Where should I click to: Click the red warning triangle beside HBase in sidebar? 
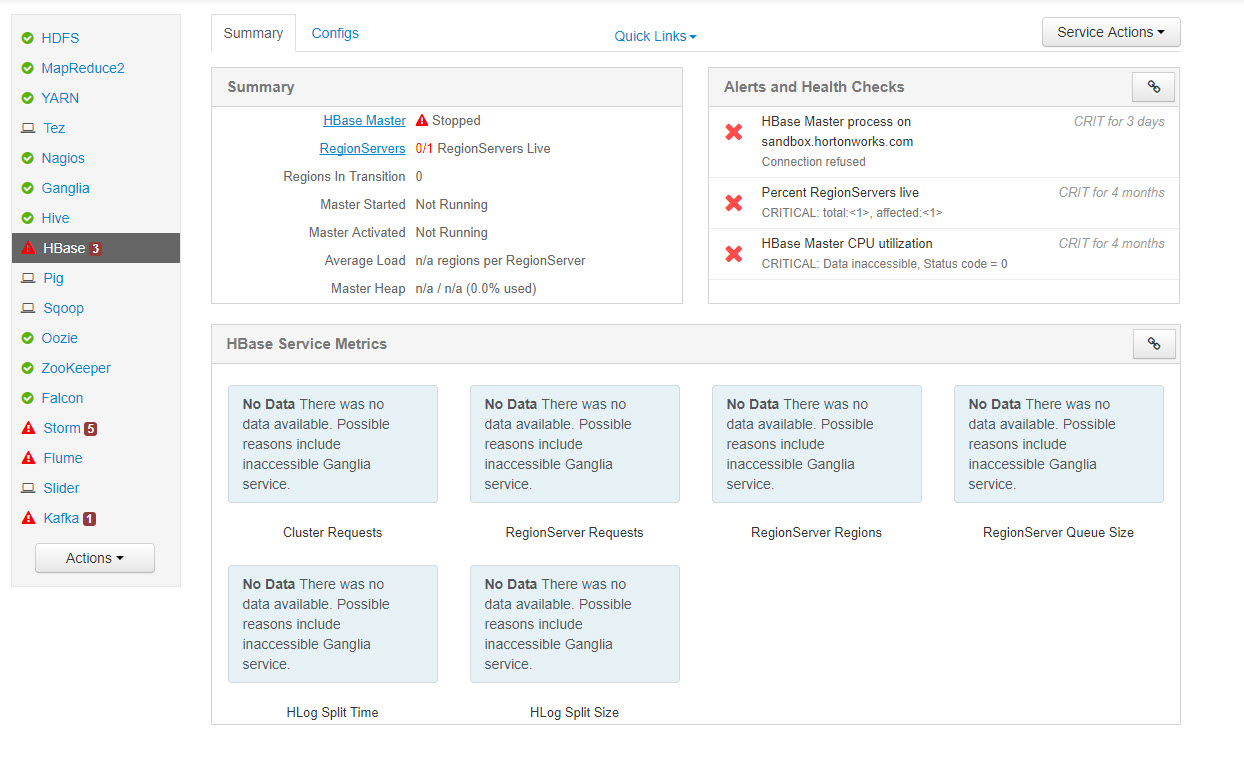tap(28, 248)
